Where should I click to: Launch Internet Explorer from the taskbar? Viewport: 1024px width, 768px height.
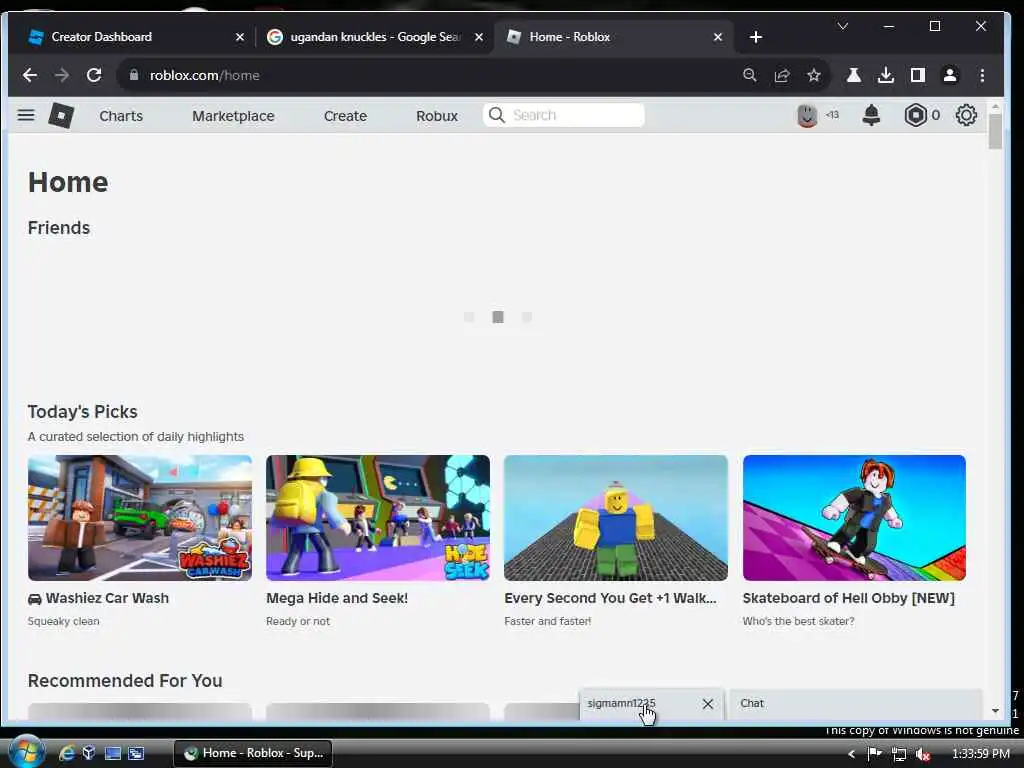point(67,753)
